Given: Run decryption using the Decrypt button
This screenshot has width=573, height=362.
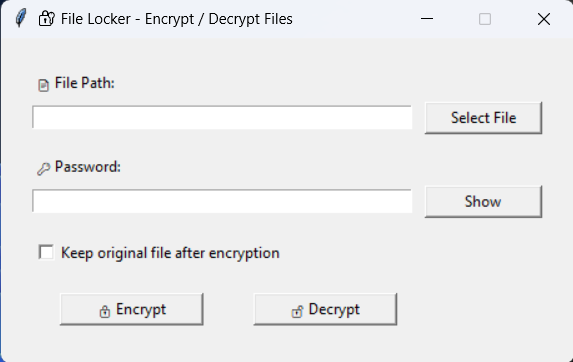Looking at the screenshot, I should 325,309.
